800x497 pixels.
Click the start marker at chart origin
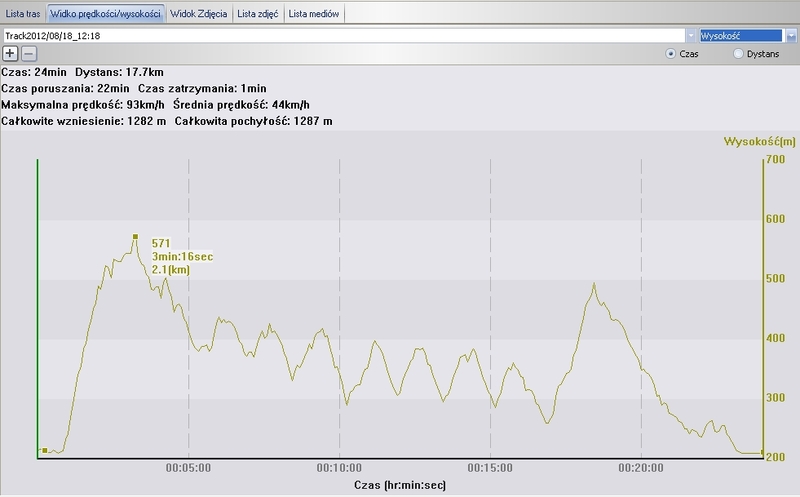[45, 451]
